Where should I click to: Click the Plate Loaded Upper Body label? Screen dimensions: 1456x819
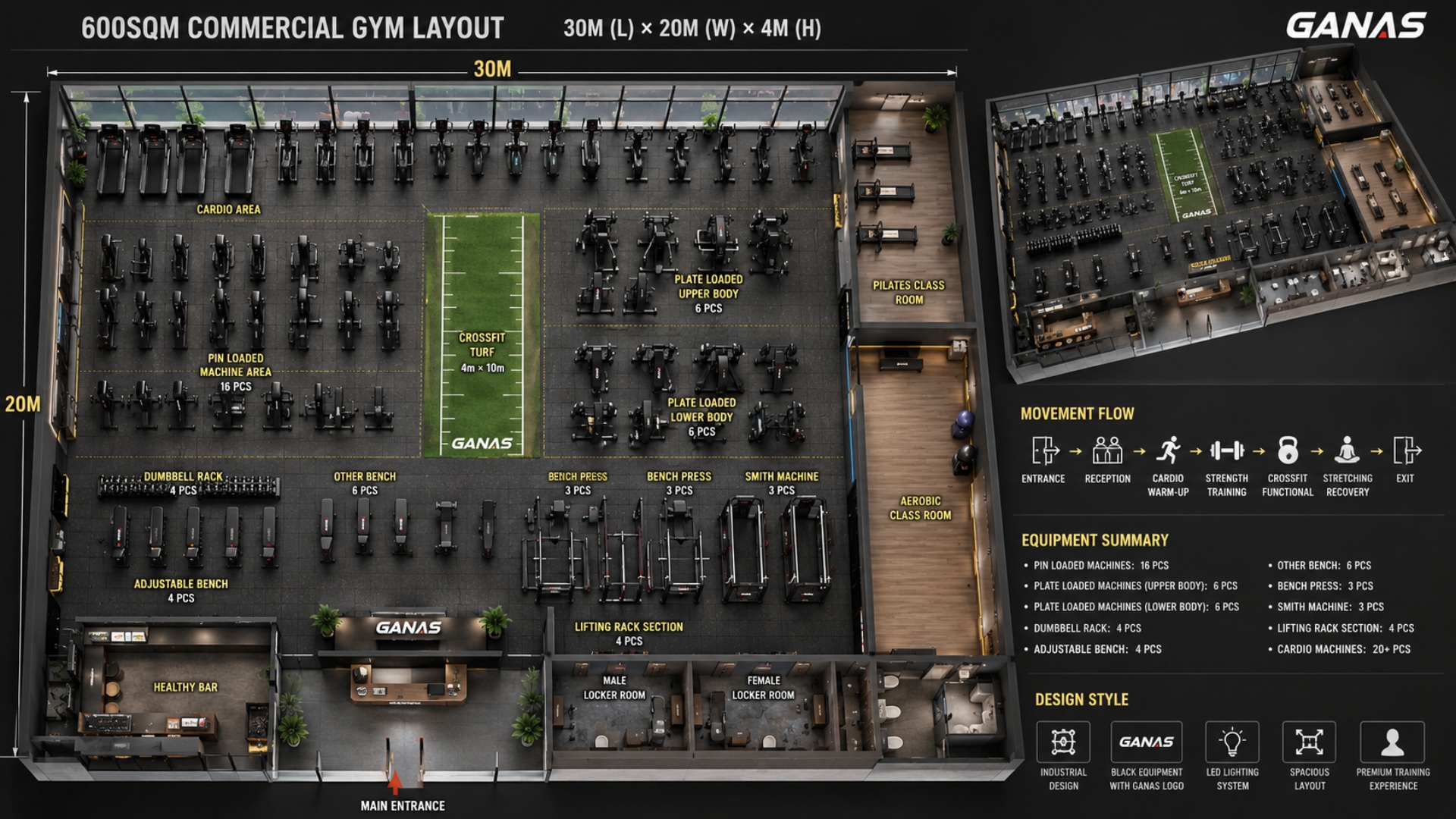tap(708, 293)
